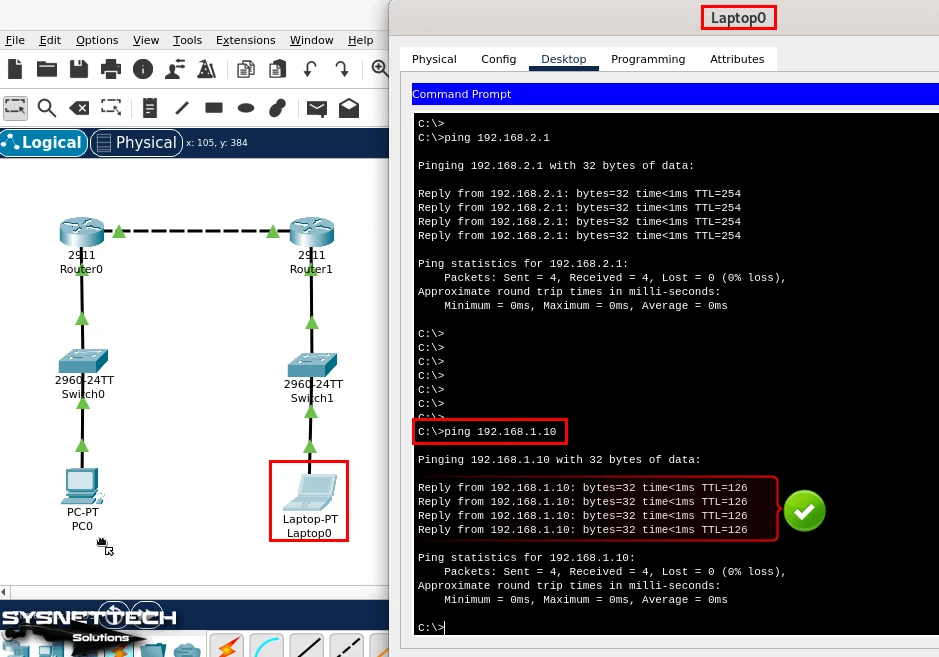
Task: Select the Inspect magnifier tool
Action: pyautogui.click(x=47, y=108)
